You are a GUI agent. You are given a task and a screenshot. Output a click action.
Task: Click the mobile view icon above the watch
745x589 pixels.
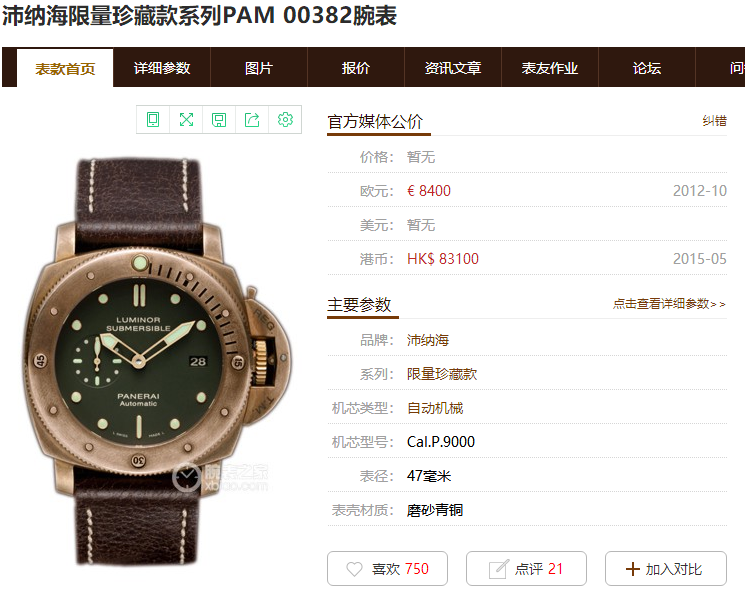(x=153, y=120)
